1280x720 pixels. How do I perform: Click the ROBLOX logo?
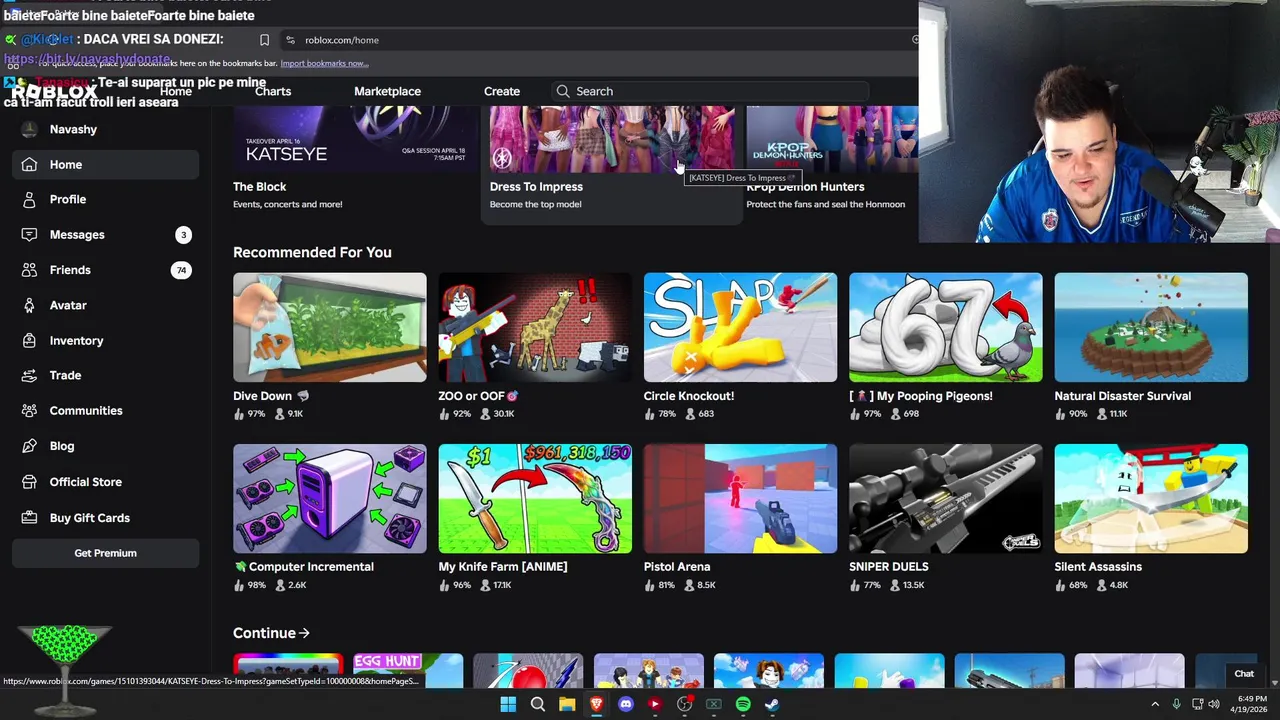tap(54, 92)
